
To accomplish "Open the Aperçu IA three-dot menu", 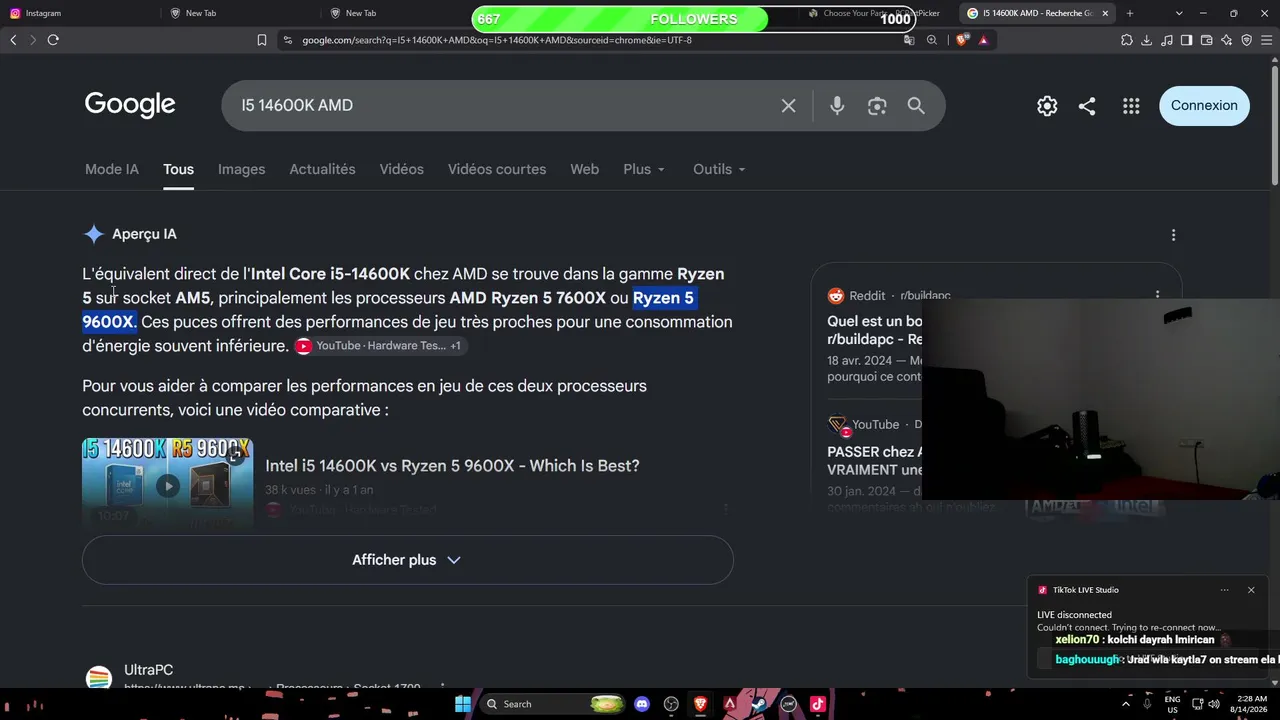I will pyautogui.click(x=1173, y=235).
